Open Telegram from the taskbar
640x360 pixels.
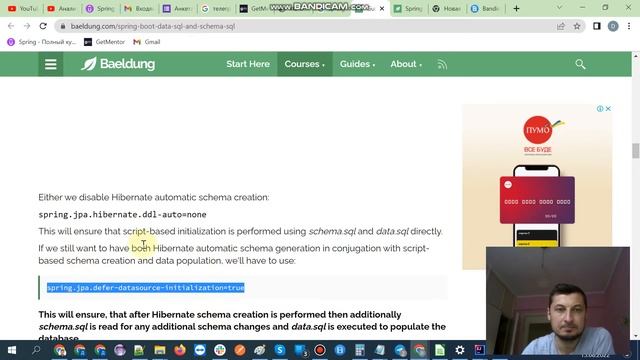tap(400, 350)
